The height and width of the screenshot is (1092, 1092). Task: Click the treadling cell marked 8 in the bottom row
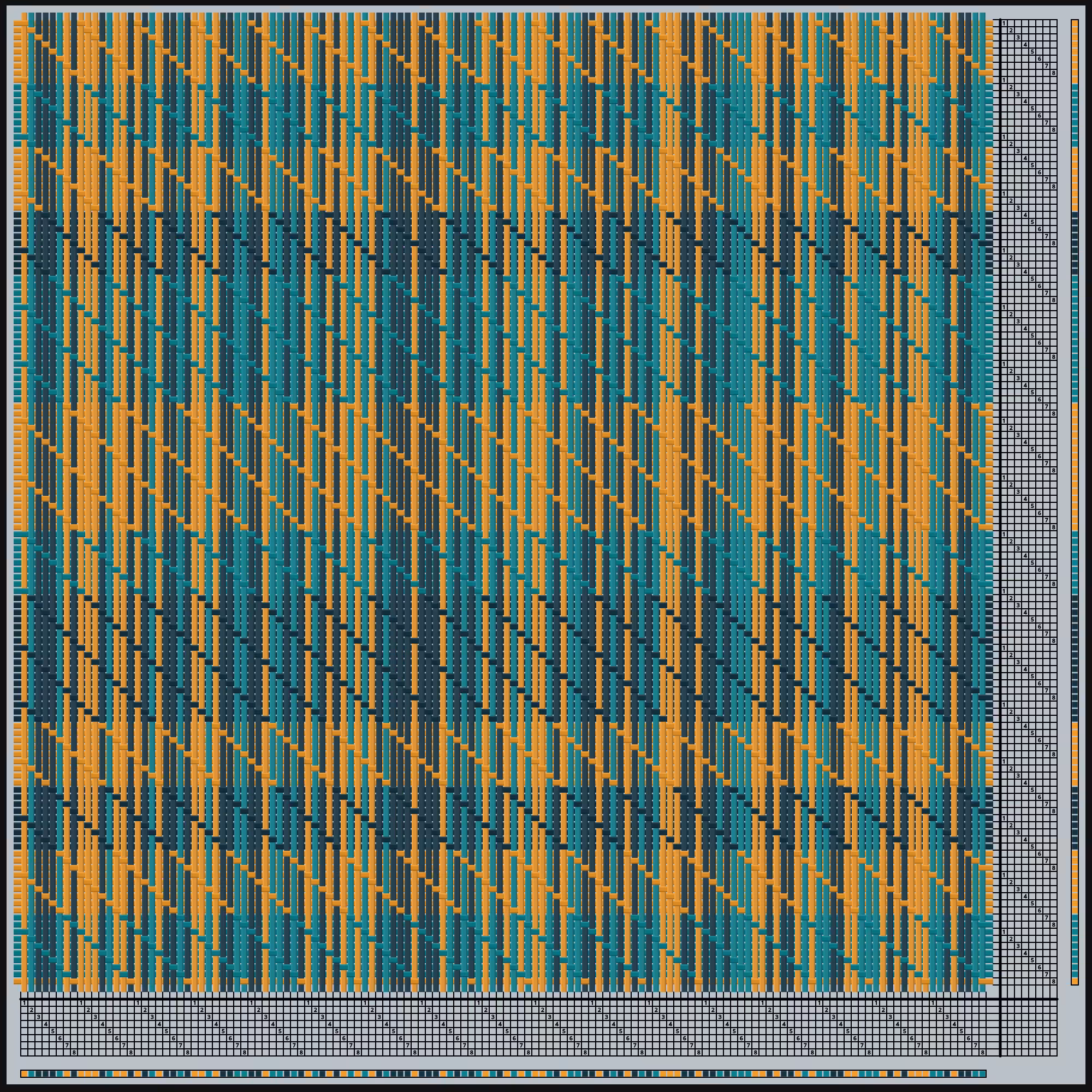pyautogui.click(x=1054, y=982)
